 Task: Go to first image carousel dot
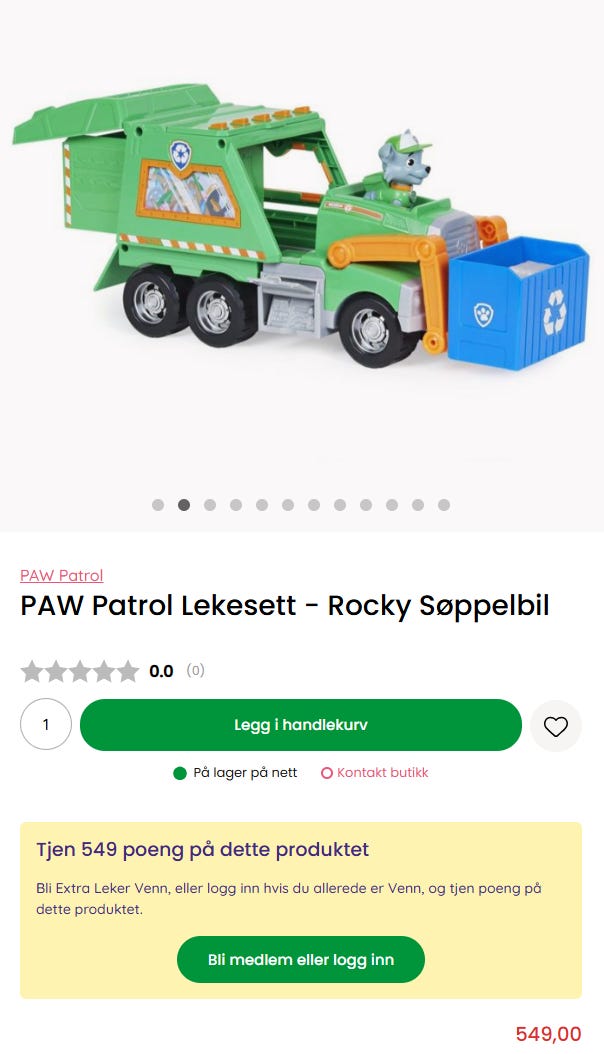[x=158, y=505]
